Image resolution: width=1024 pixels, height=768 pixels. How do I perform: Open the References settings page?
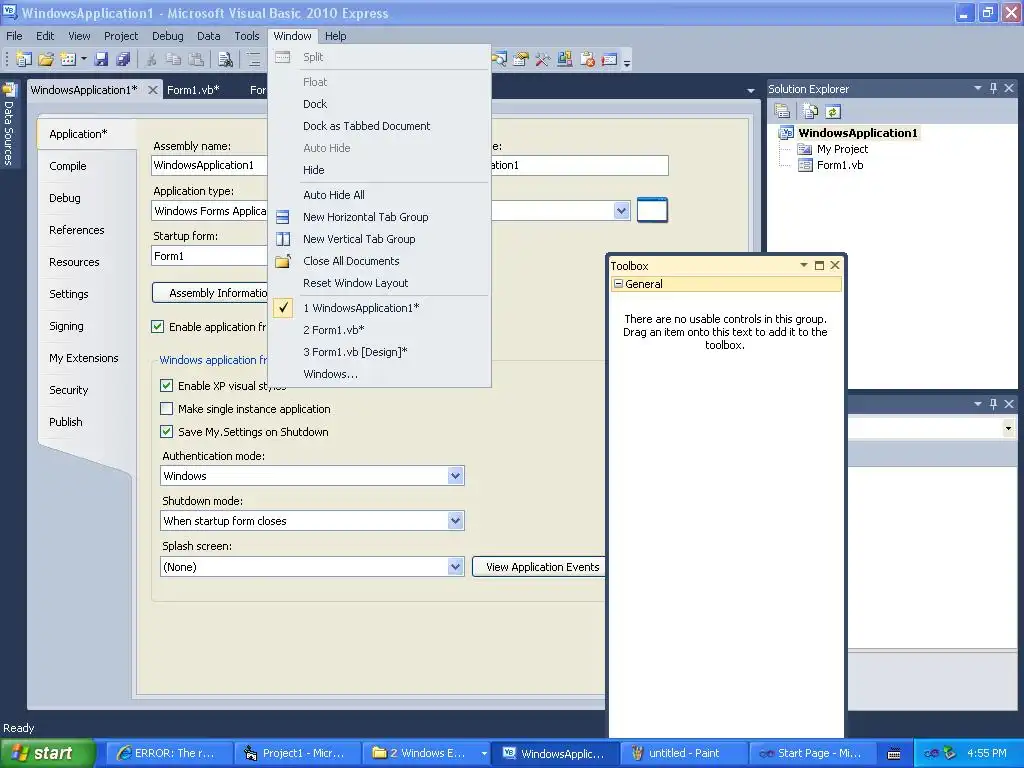(77, 230)
